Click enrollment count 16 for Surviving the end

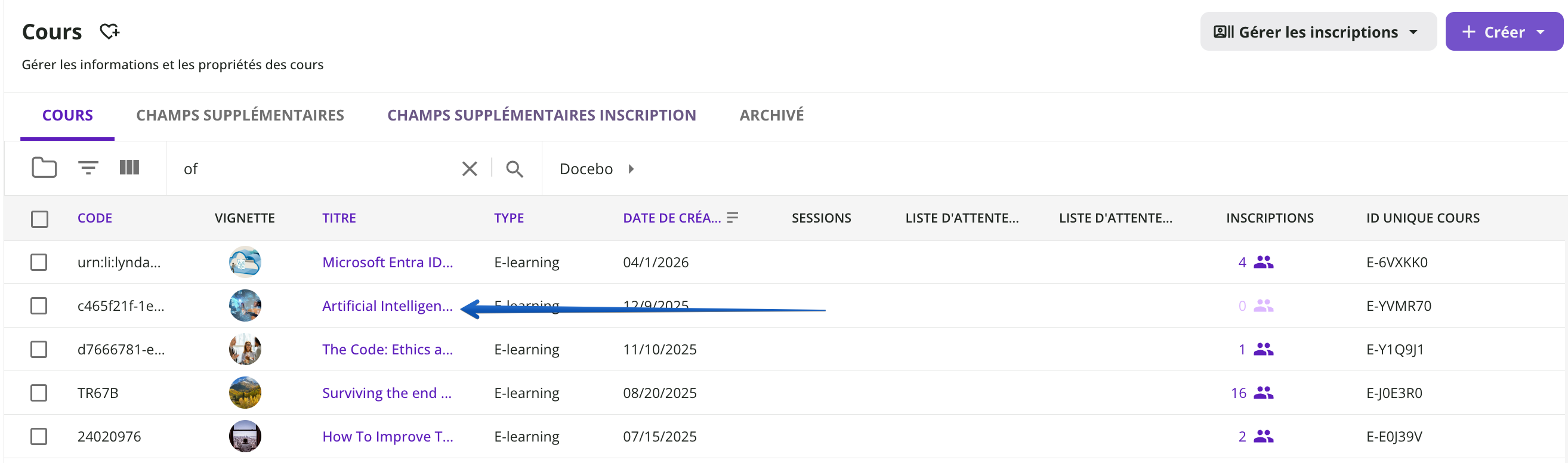coord(1238,393)
